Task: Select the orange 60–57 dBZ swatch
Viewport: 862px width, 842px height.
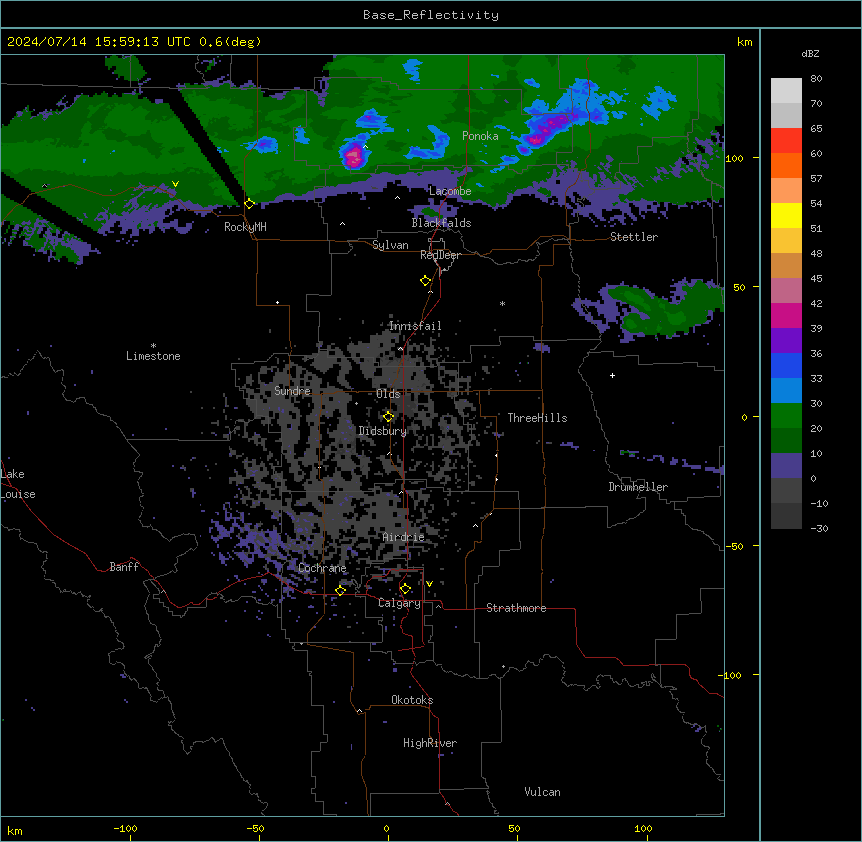Action: pyautogui.click(x=786, y=165)
